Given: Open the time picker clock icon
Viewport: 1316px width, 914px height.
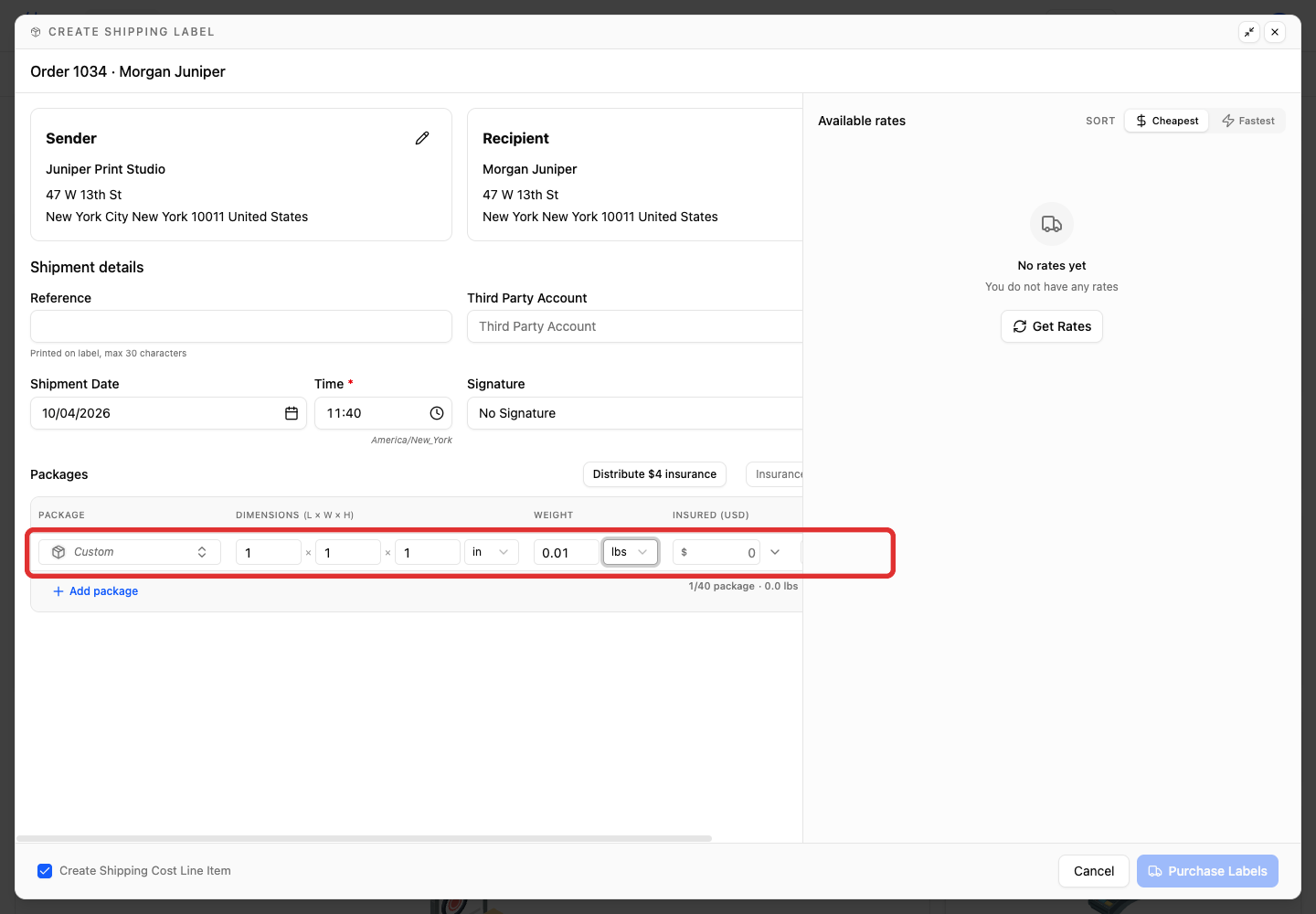Looking at the screenshot, I should click(x=437, y=413).
